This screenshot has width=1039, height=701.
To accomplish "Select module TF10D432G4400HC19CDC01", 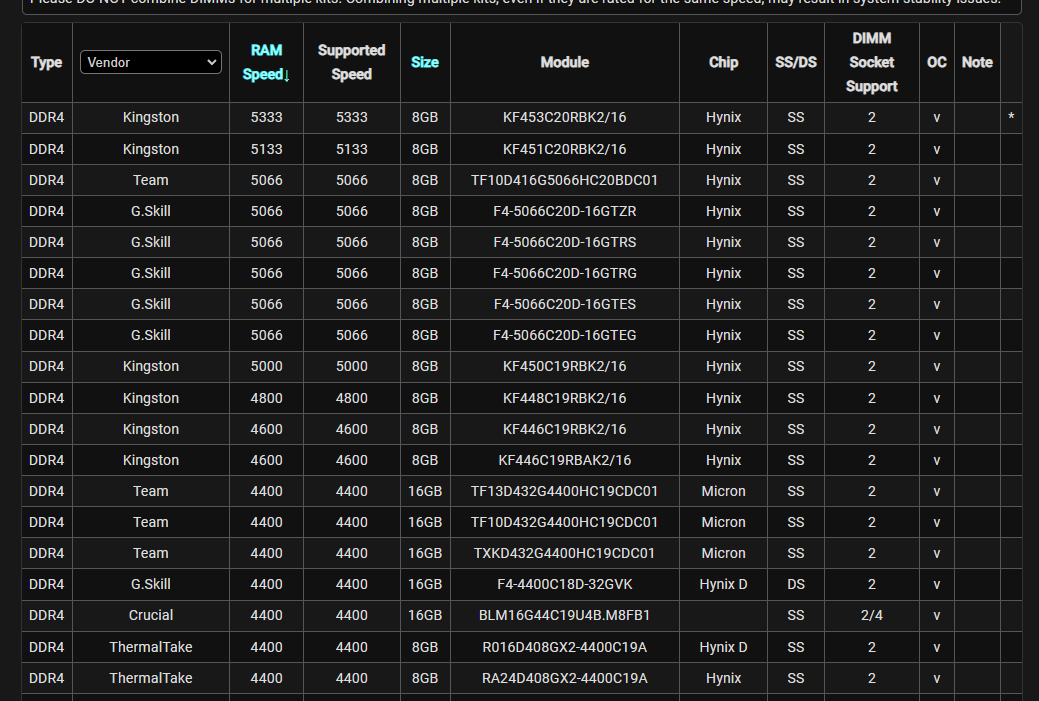I will pyautogui.click(x=565, y=522).
